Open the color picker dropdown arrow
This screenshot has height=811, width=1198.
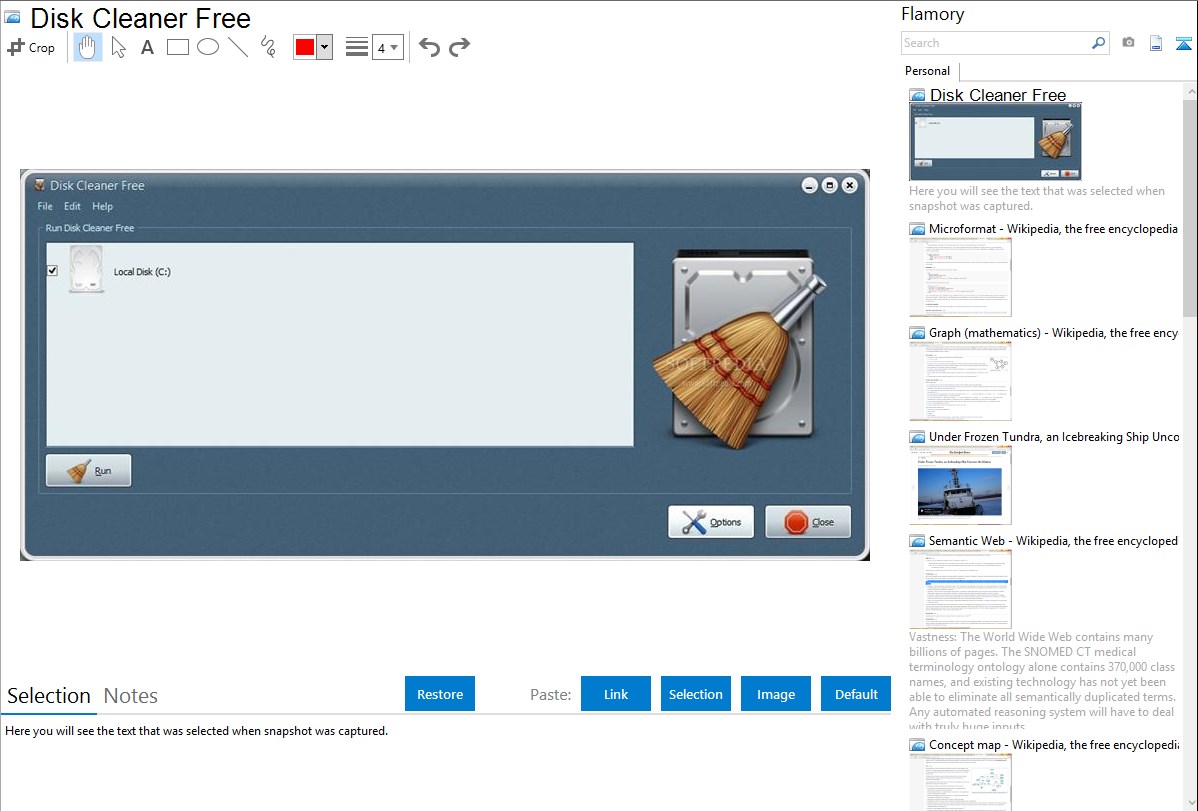325,47
